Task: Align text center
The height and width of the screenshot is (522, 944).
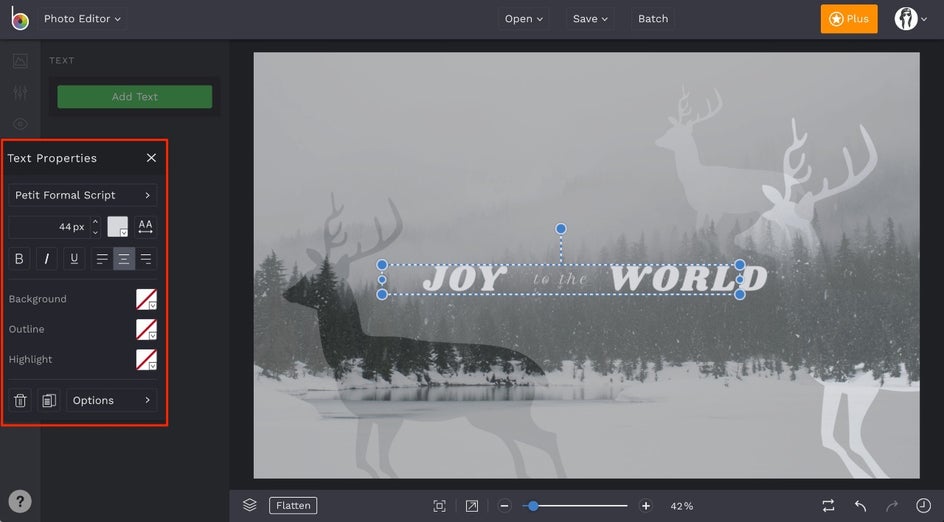Action: click(x=123, y=258)
